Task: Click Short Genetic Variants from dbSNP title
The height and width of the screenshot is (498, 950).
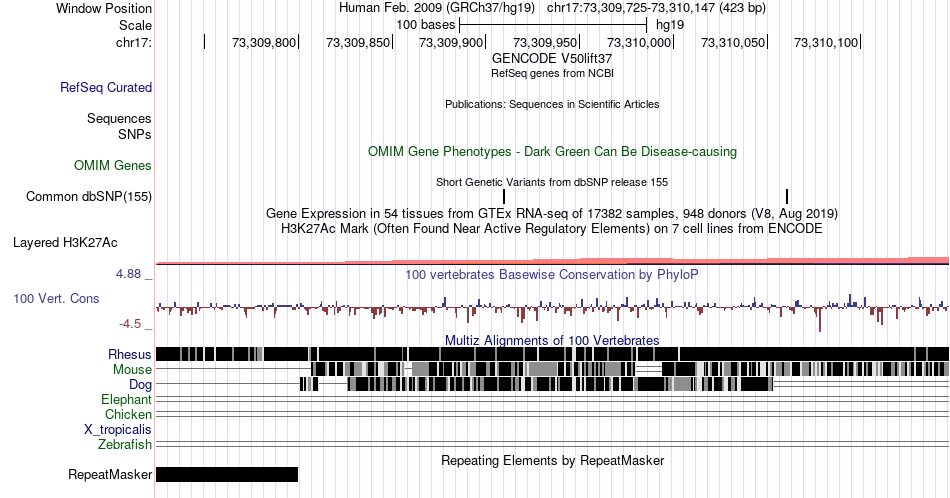Action: pos(552,182)
